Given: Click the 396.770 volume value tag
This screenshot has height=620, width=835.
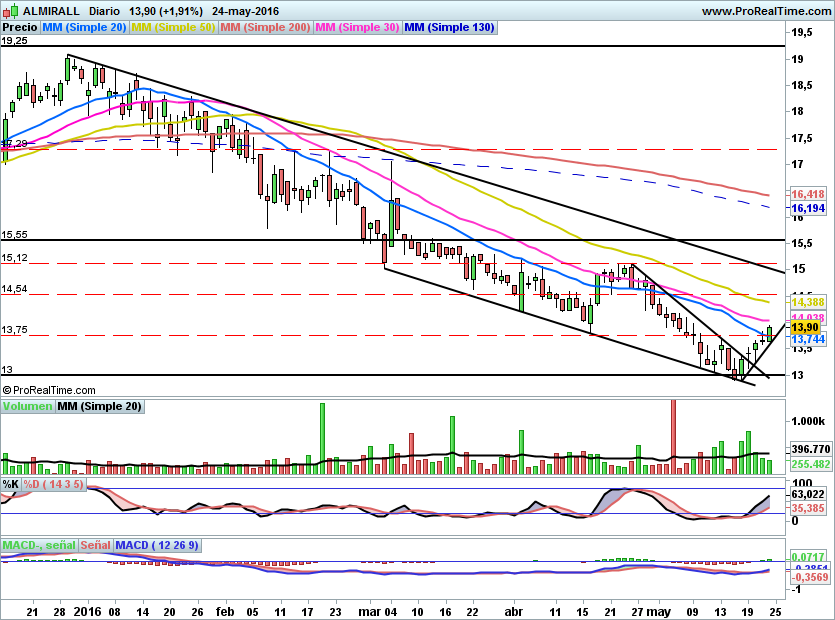Looking at the screenshot, I should tap(810, 449).
